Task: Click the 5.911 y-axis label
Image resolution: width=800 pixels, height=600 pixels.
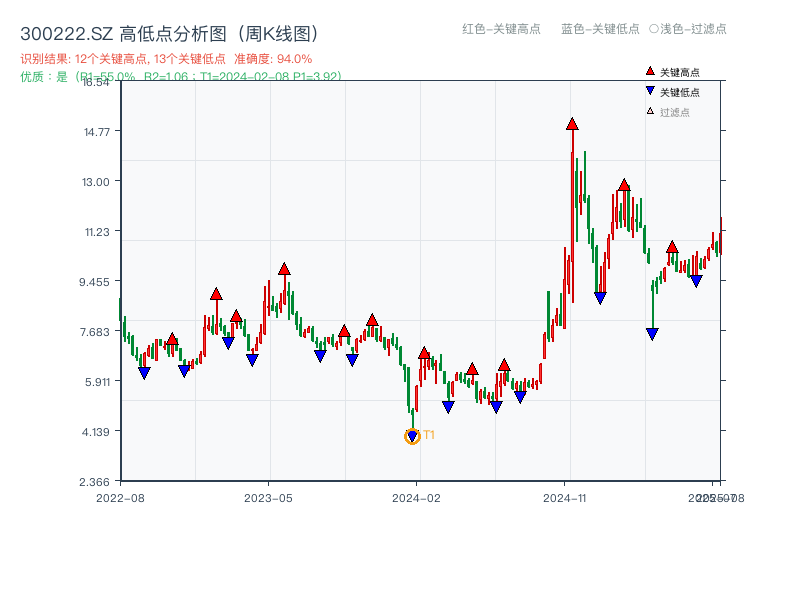Action: pos(97,382)
